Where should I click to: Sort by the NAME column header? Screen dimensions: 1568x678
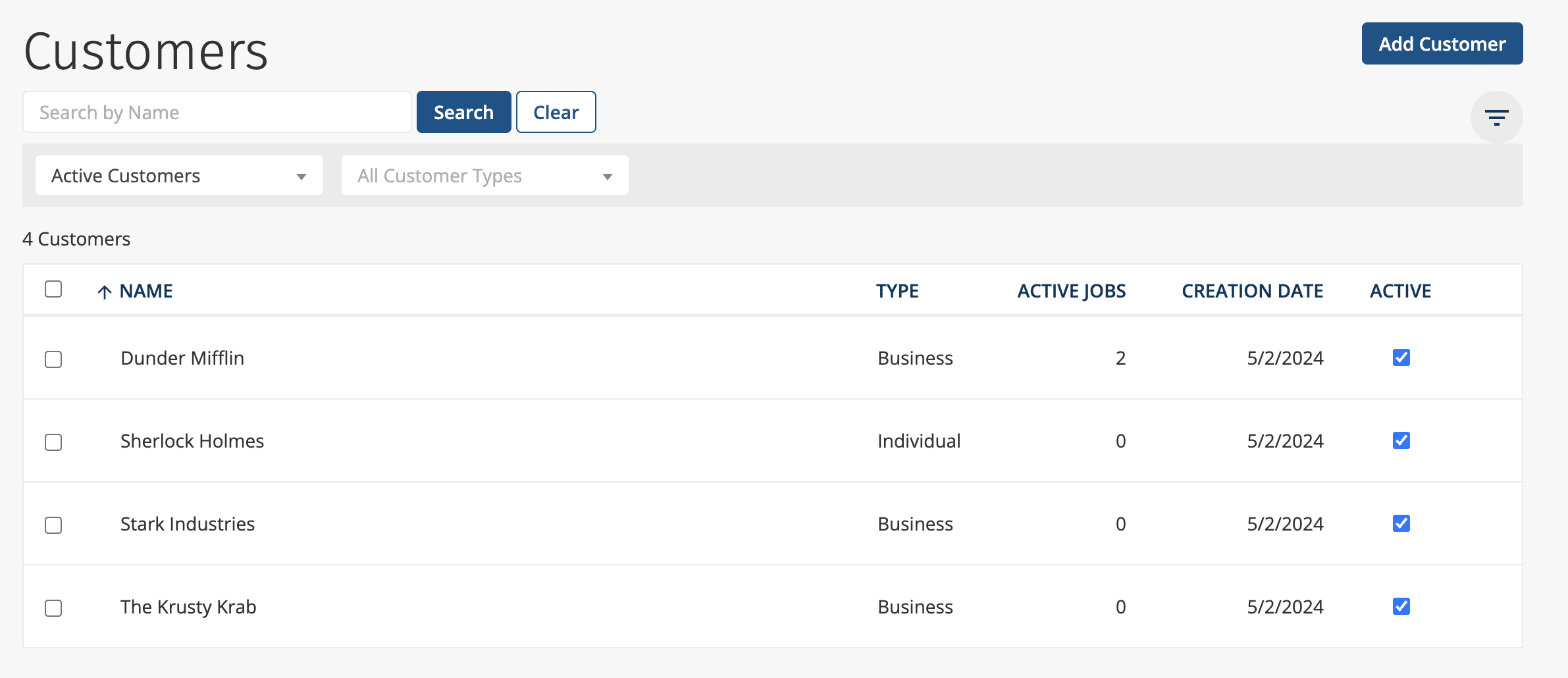(x=146, y=291)
